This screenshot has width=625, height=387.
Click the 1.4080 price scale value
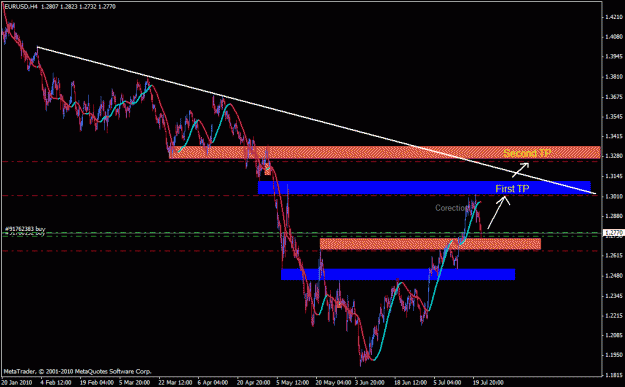[x=614, y=37]
